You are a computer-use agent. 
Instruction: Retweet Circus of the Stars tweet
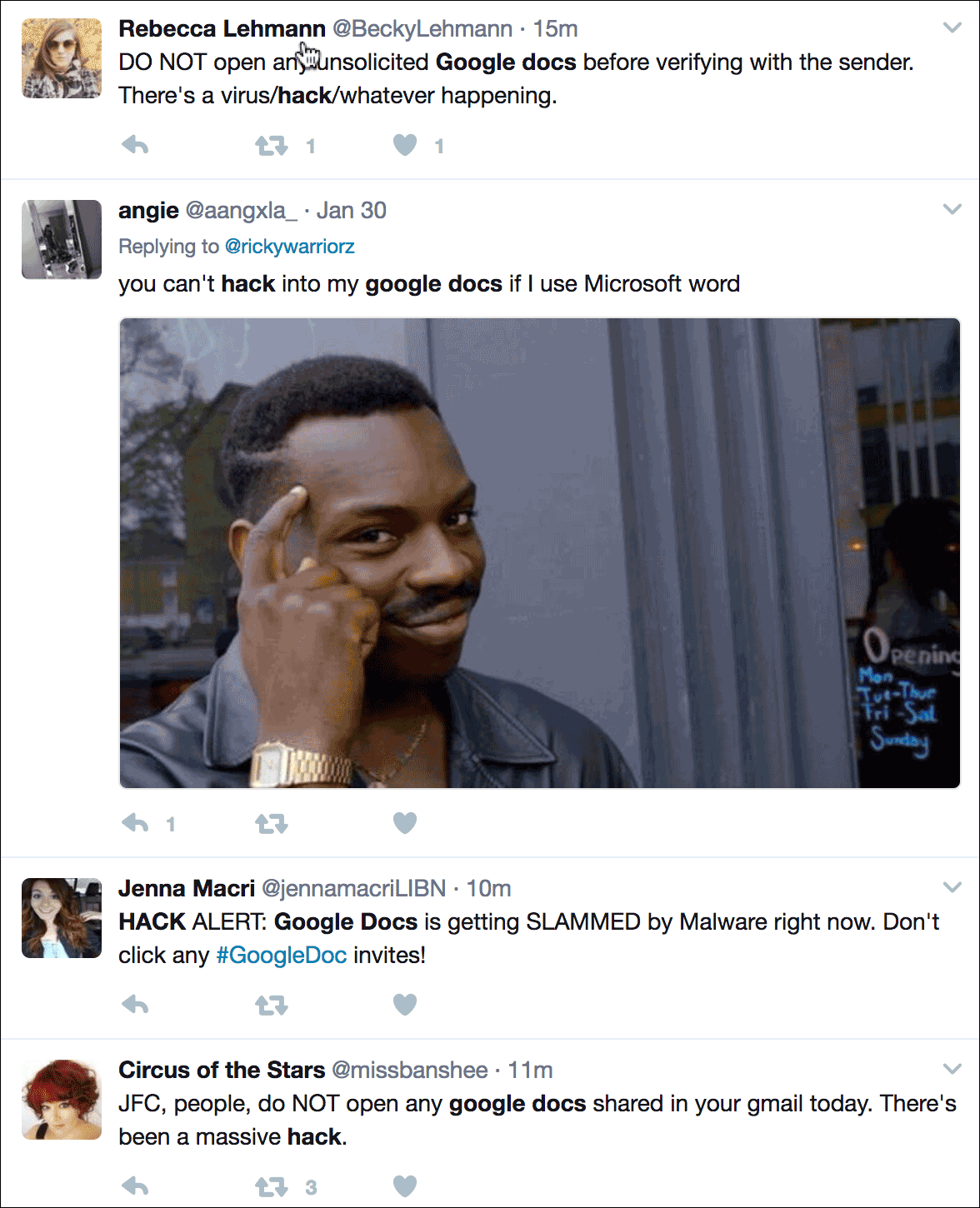pyautogui.click(x=271, y=1187)
